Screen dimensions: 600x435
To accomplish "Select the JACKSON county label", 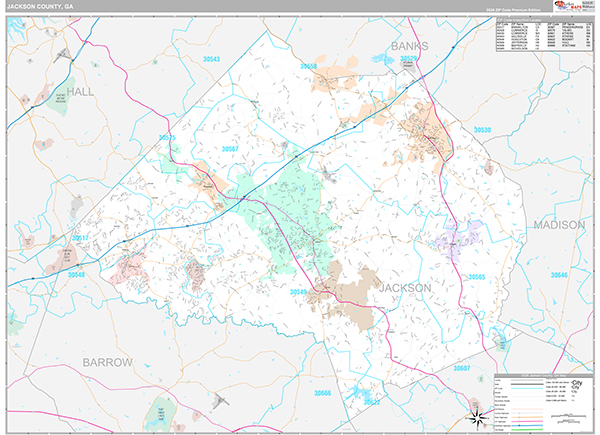I will (x=405, y=288).
